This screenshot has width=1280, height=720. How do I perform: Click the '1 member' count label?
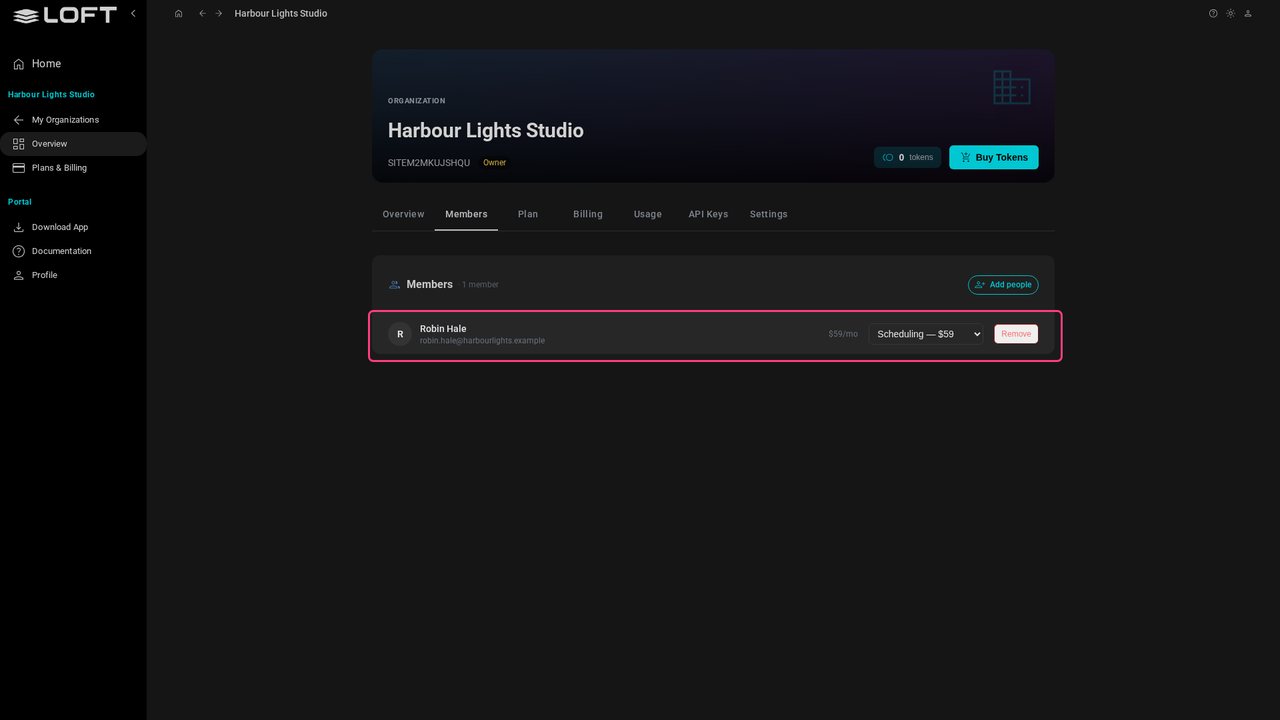coord(480,285)
